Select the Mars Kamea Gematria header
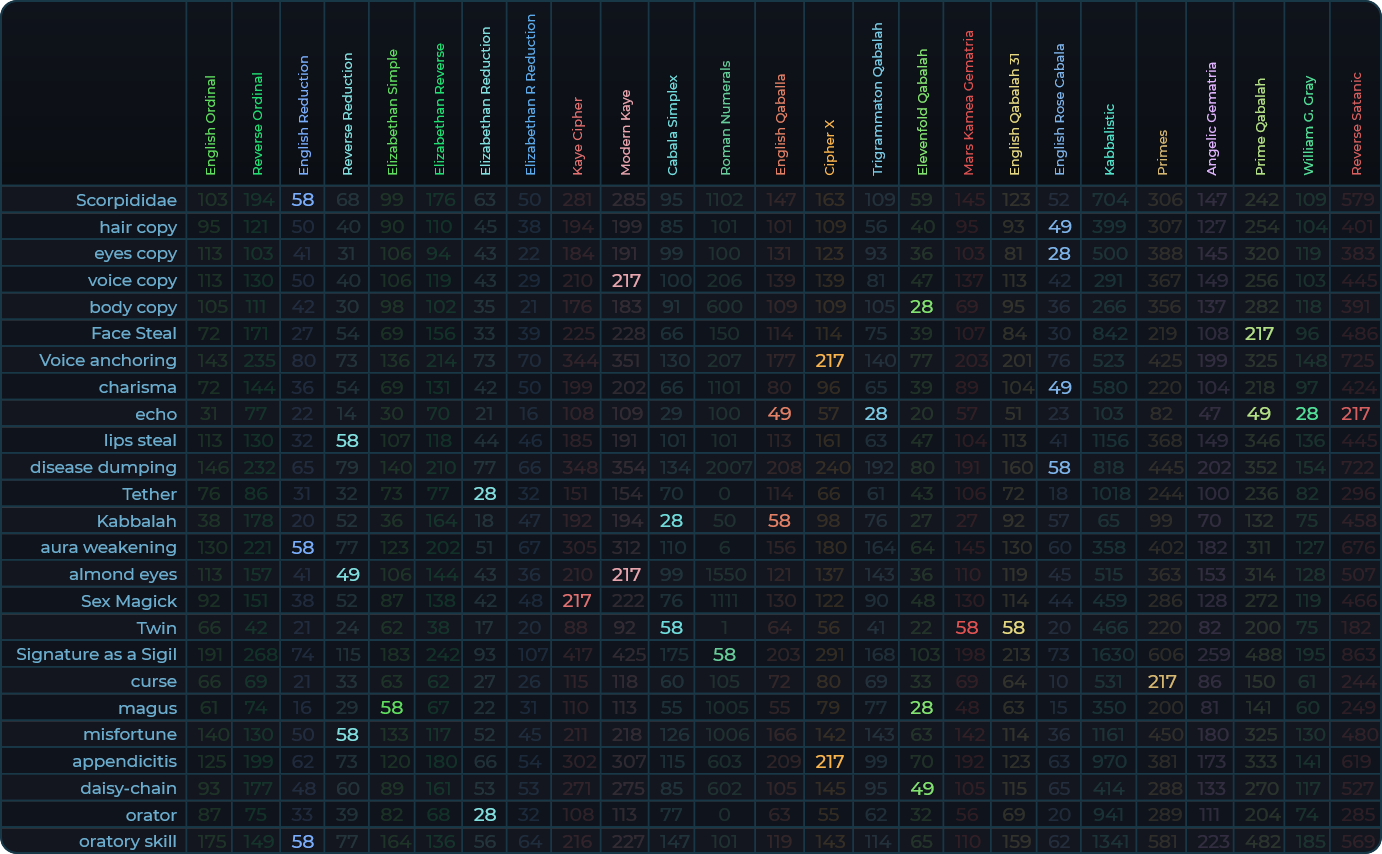Screen dimensions: 1382x854 (x=968, y=102)
